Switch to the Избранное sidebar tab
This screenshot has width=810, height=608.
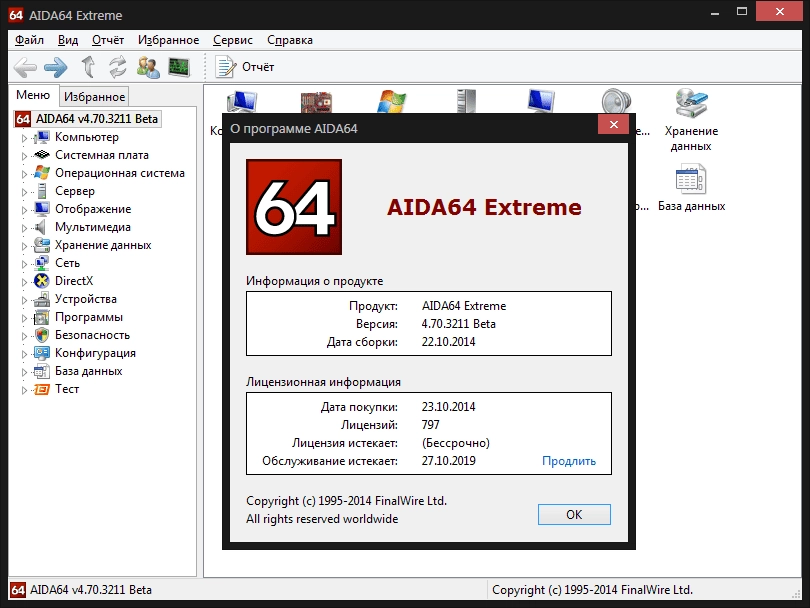coord(95,97)
